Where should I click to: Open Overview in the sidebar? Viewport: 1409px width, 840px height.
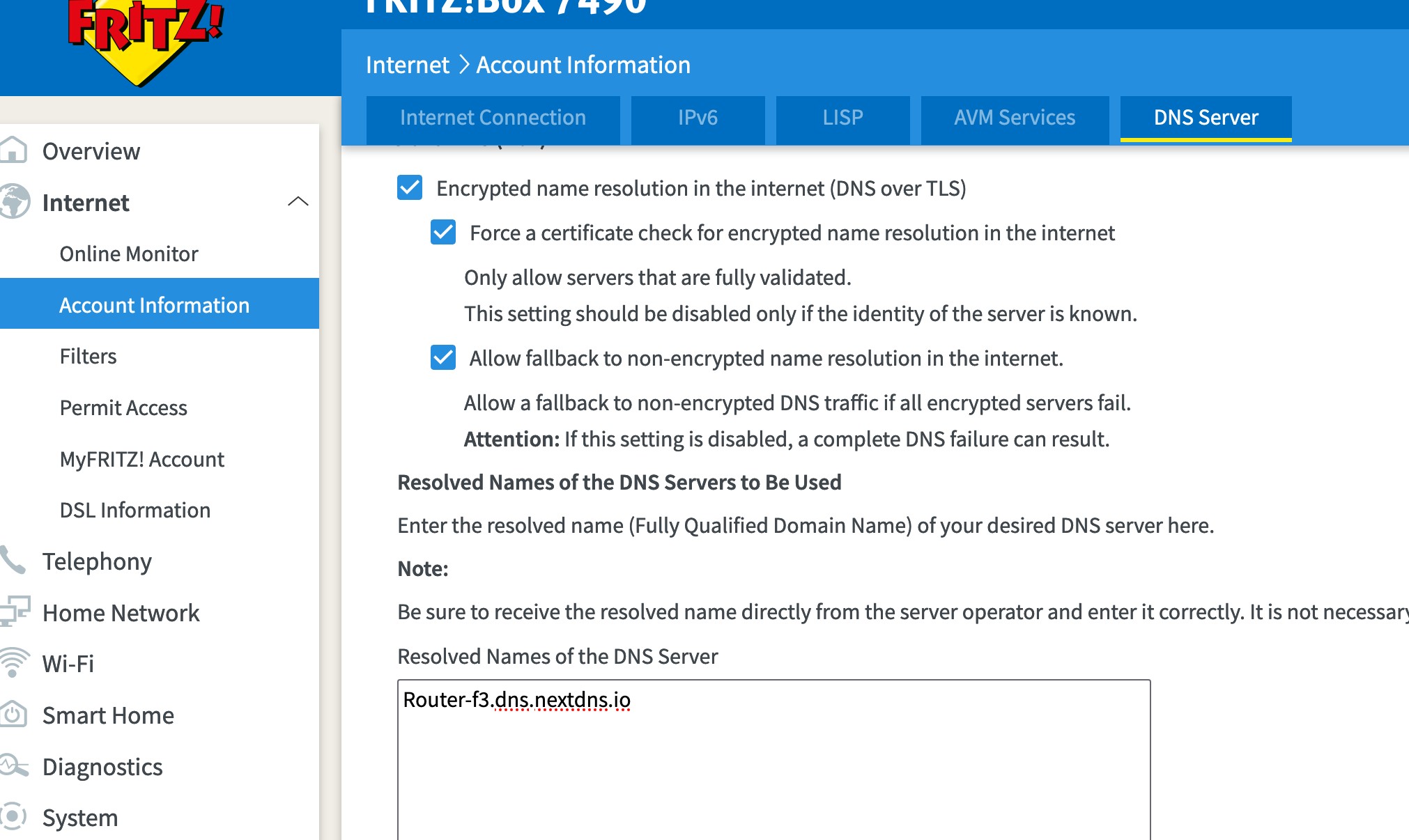coord(91,151)
